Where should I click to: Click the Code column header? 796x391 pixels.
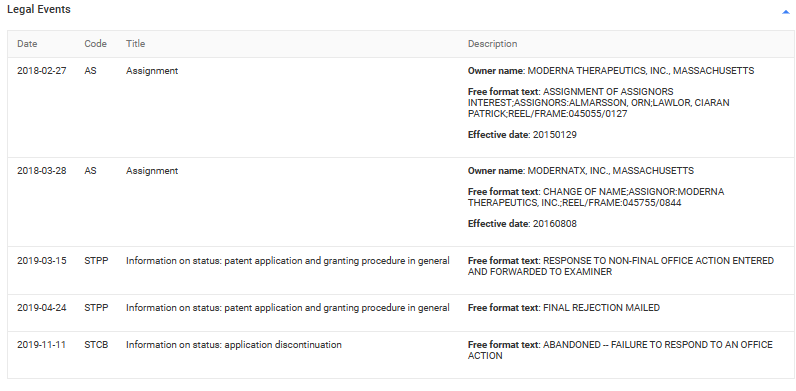click(95, 44)
